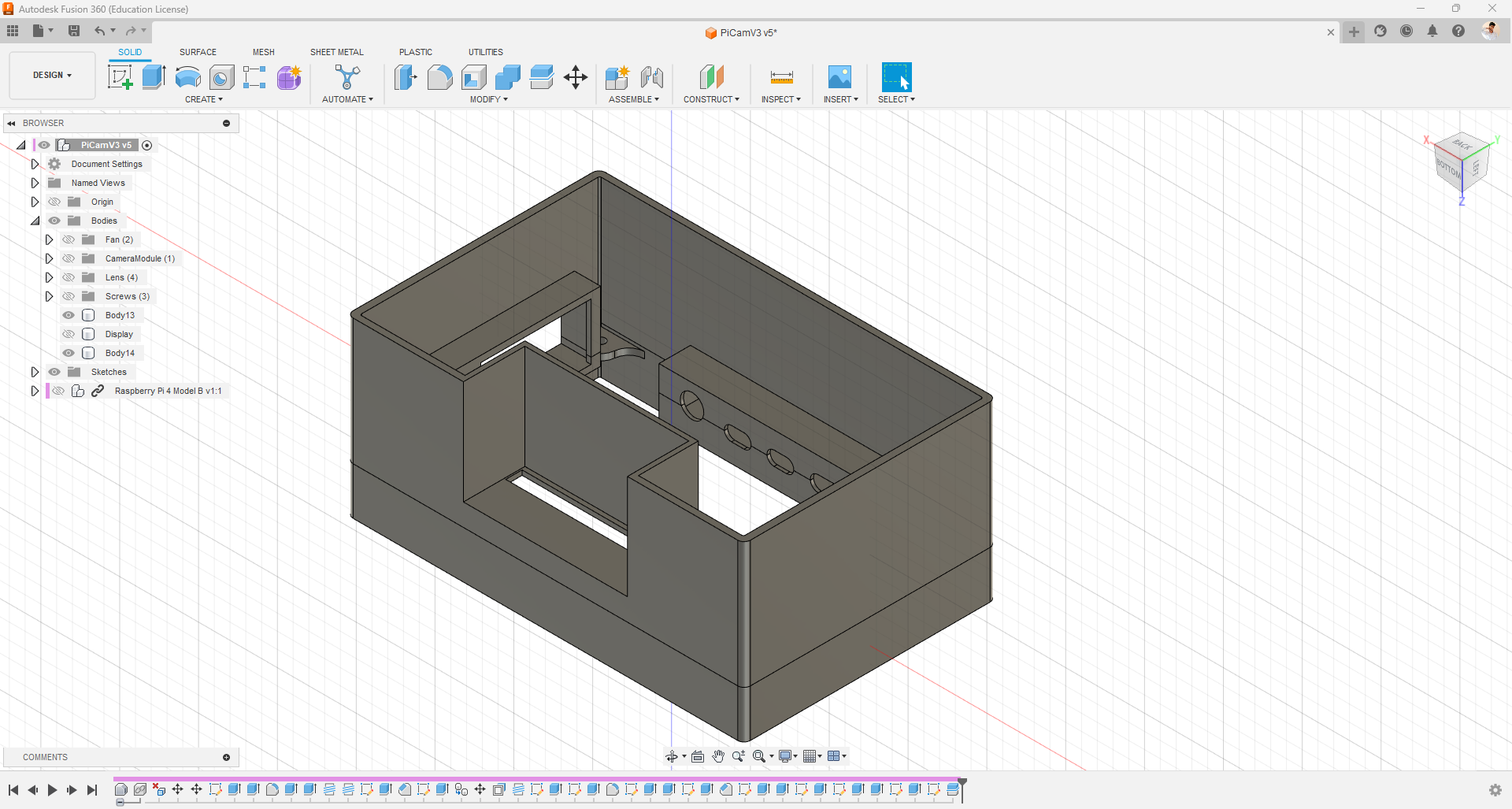Screen dimensions: 1512x809
Task: Play the timeline animation
Action: 52,790
